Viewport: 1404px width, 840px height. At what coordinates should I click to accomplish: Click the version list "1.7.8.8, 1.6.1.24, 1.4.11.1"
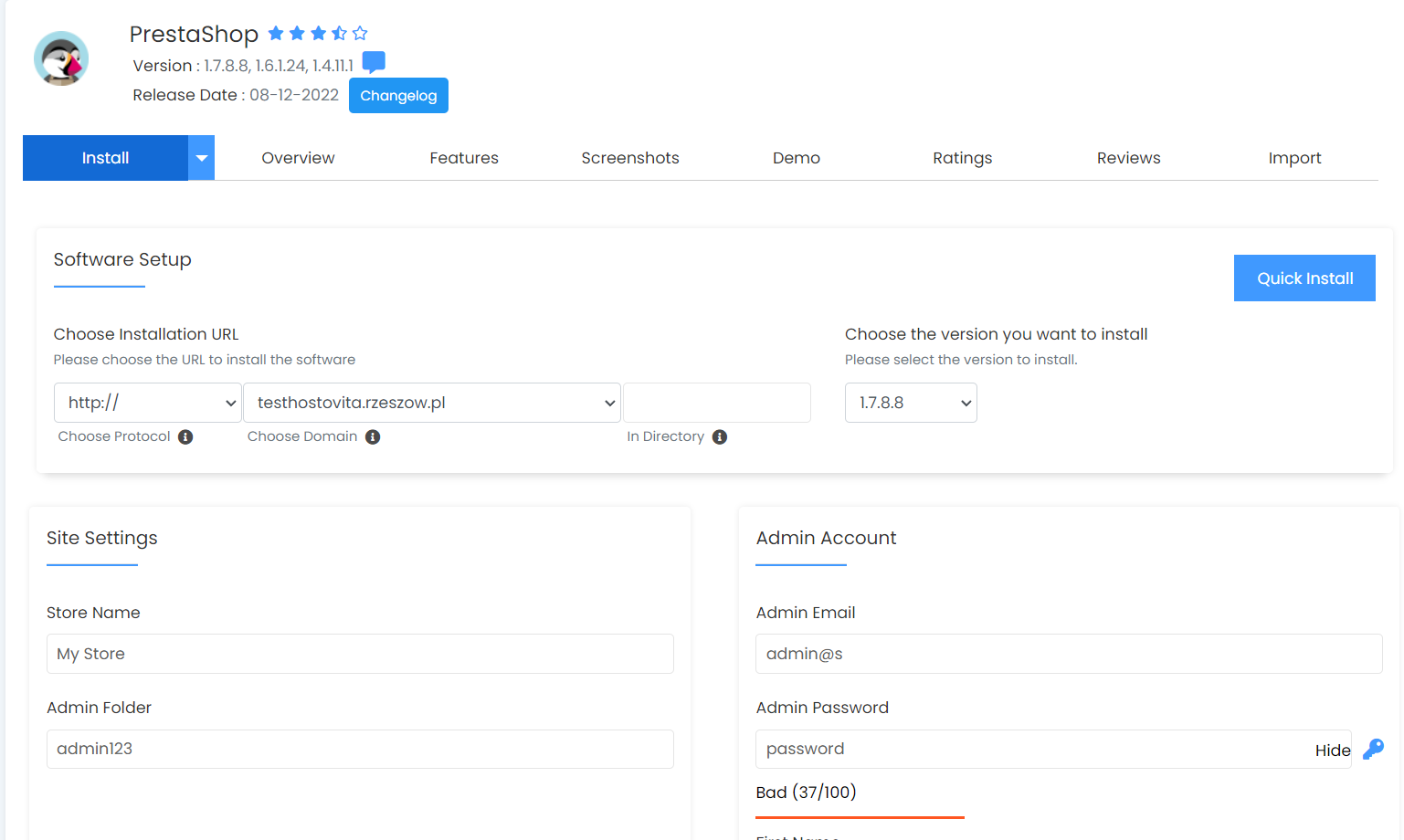click(279, 66)
